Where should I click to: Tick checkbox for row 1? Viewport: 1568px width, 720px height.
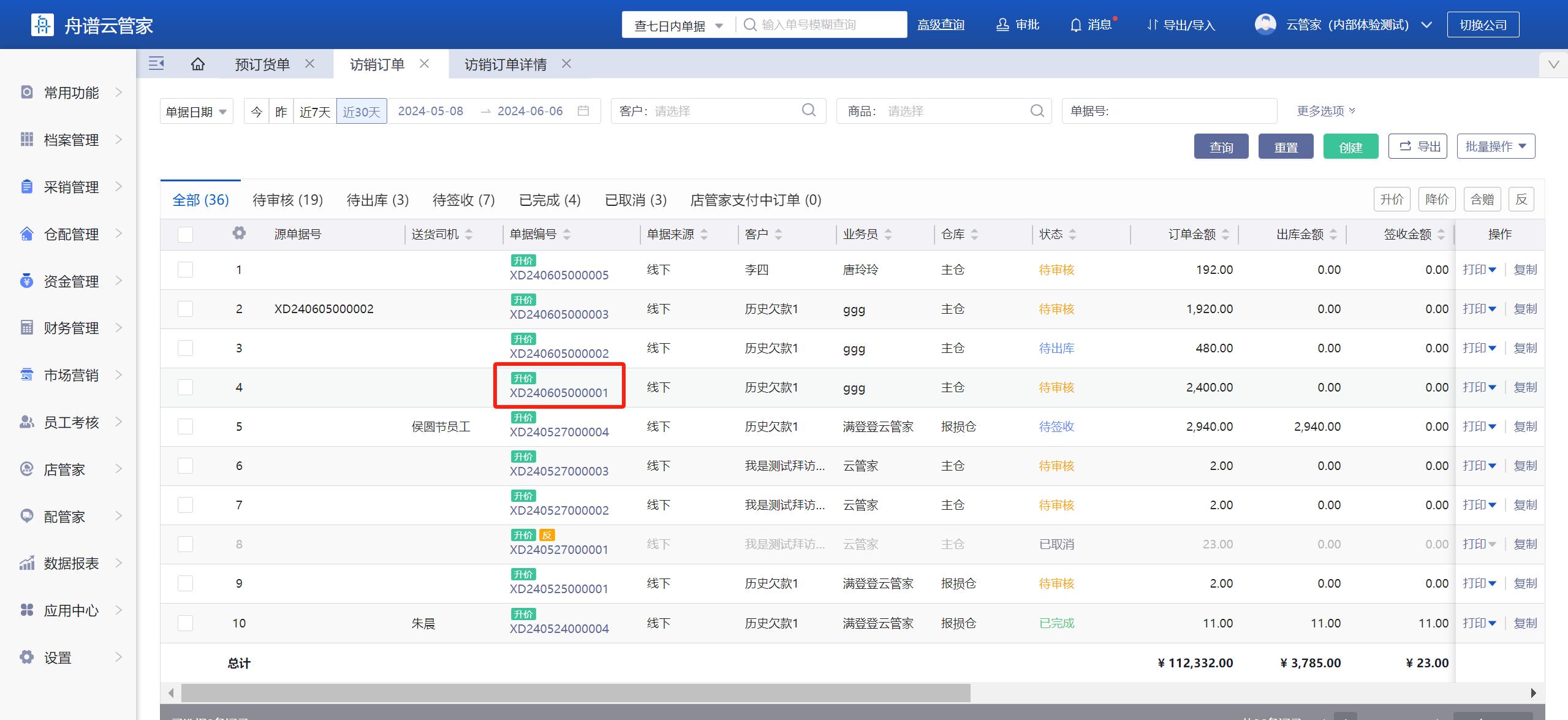click(185, 270)
